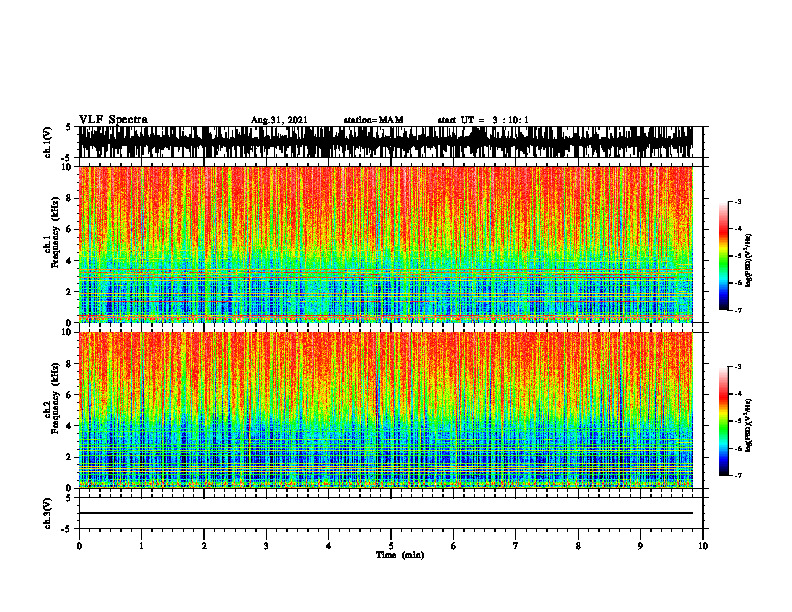Click the ch.1 voltage waveform strip
The image size is (792, 612).
tap(386, 142)
